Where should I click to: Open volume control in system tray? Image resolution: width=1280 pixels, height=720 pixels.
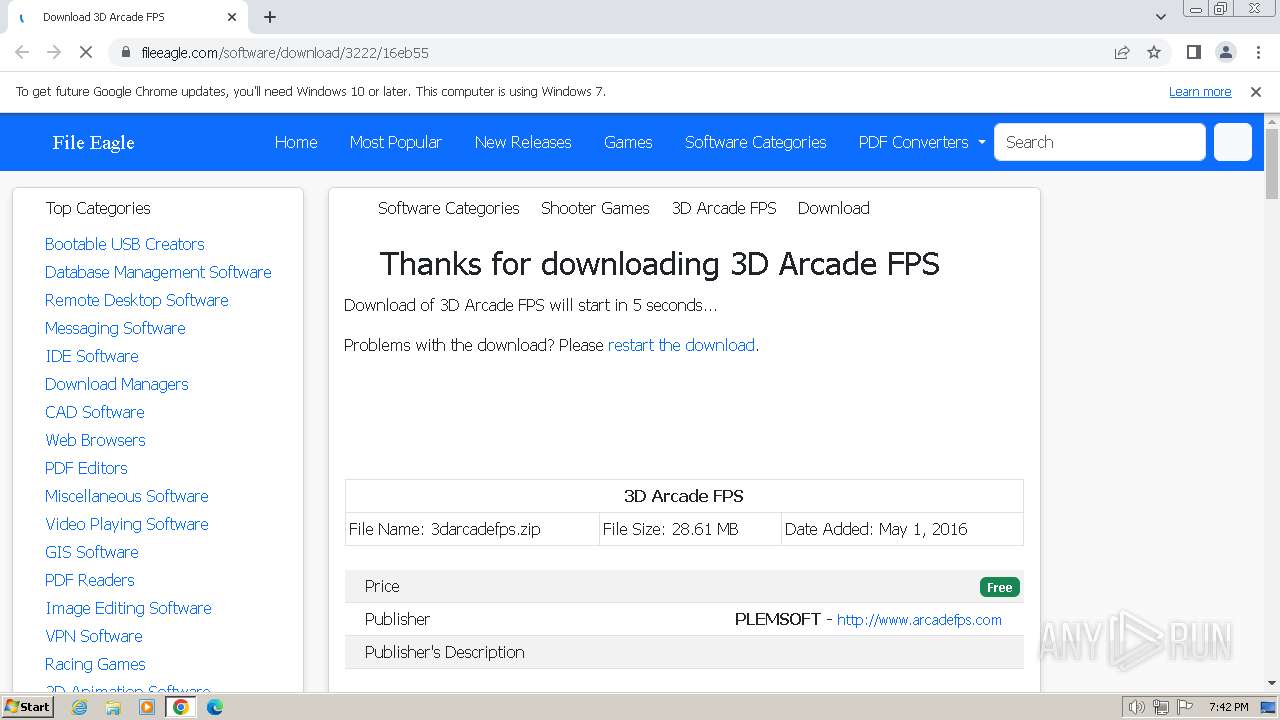[x=1136, y=707]
